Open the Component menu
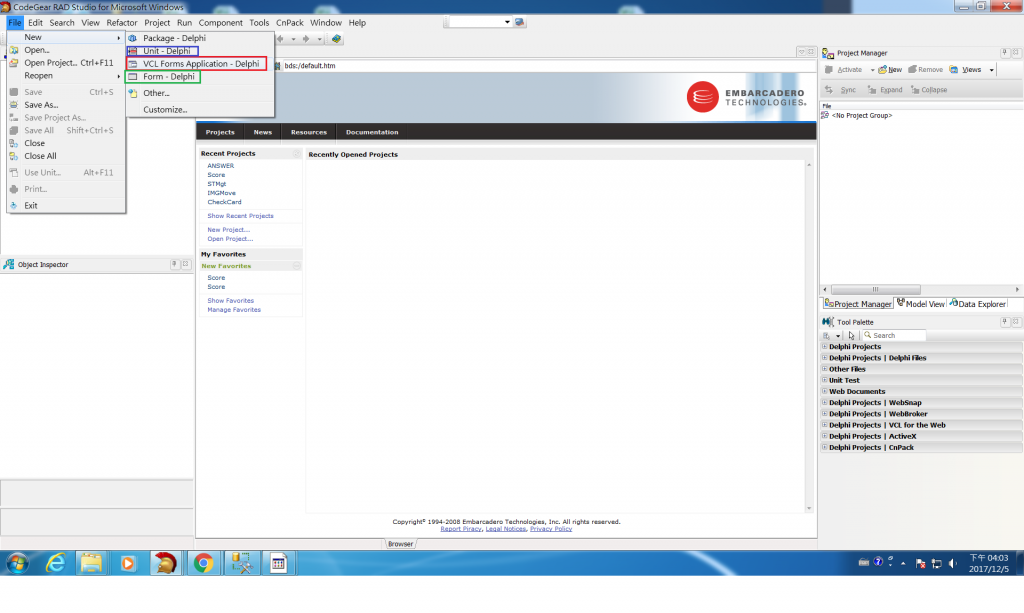 point(220,22)
